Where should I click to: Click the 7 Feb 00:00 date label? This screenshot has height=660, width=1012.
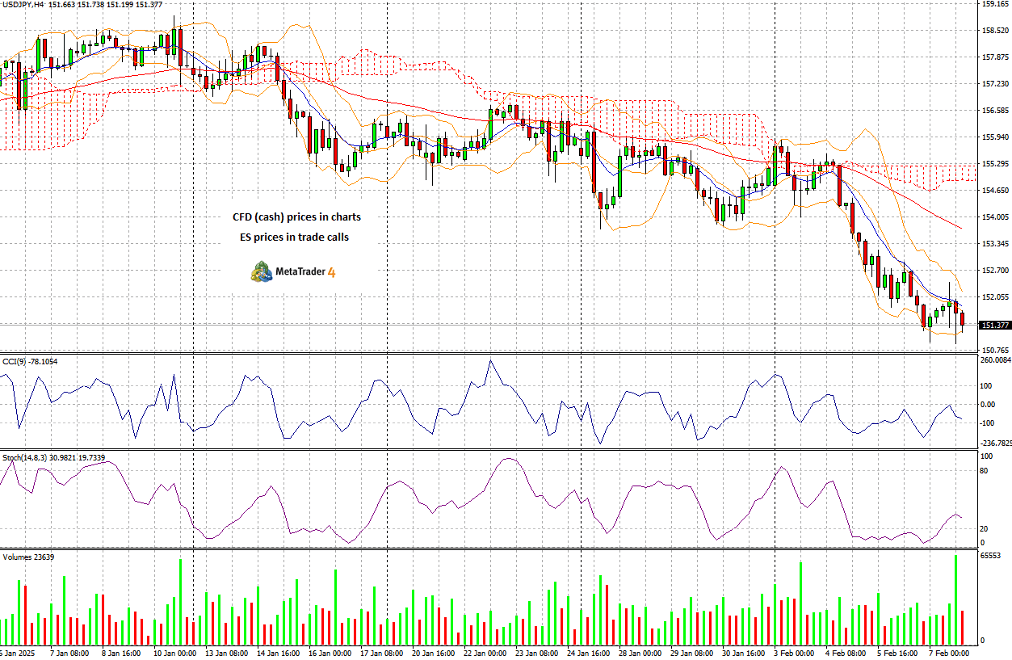click(949, 653)
